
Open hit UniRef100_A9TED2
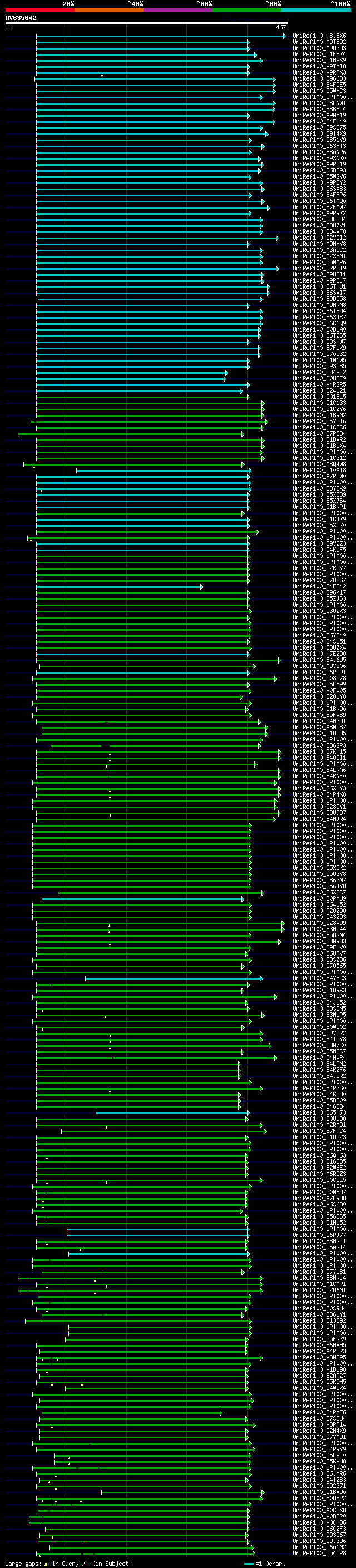click(319, 42)
